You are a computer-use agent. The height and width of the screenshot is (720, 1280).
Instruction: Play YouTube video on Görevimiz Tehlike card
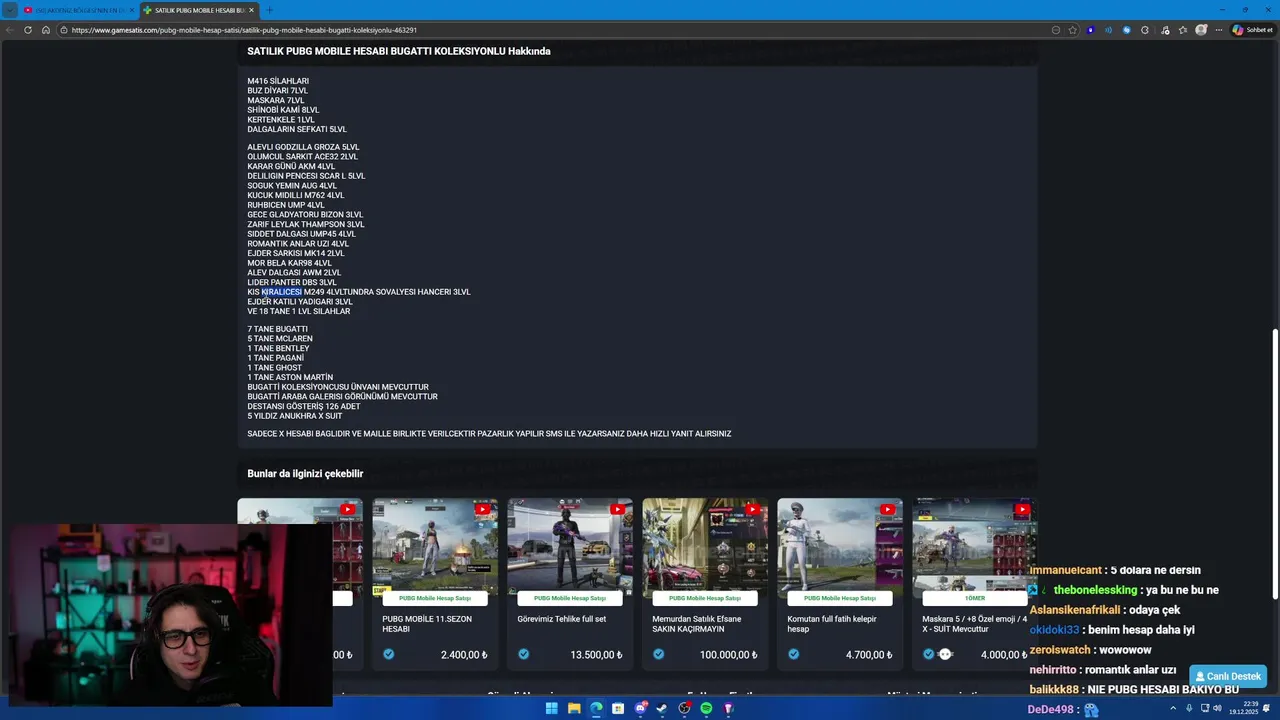(617, 509)
